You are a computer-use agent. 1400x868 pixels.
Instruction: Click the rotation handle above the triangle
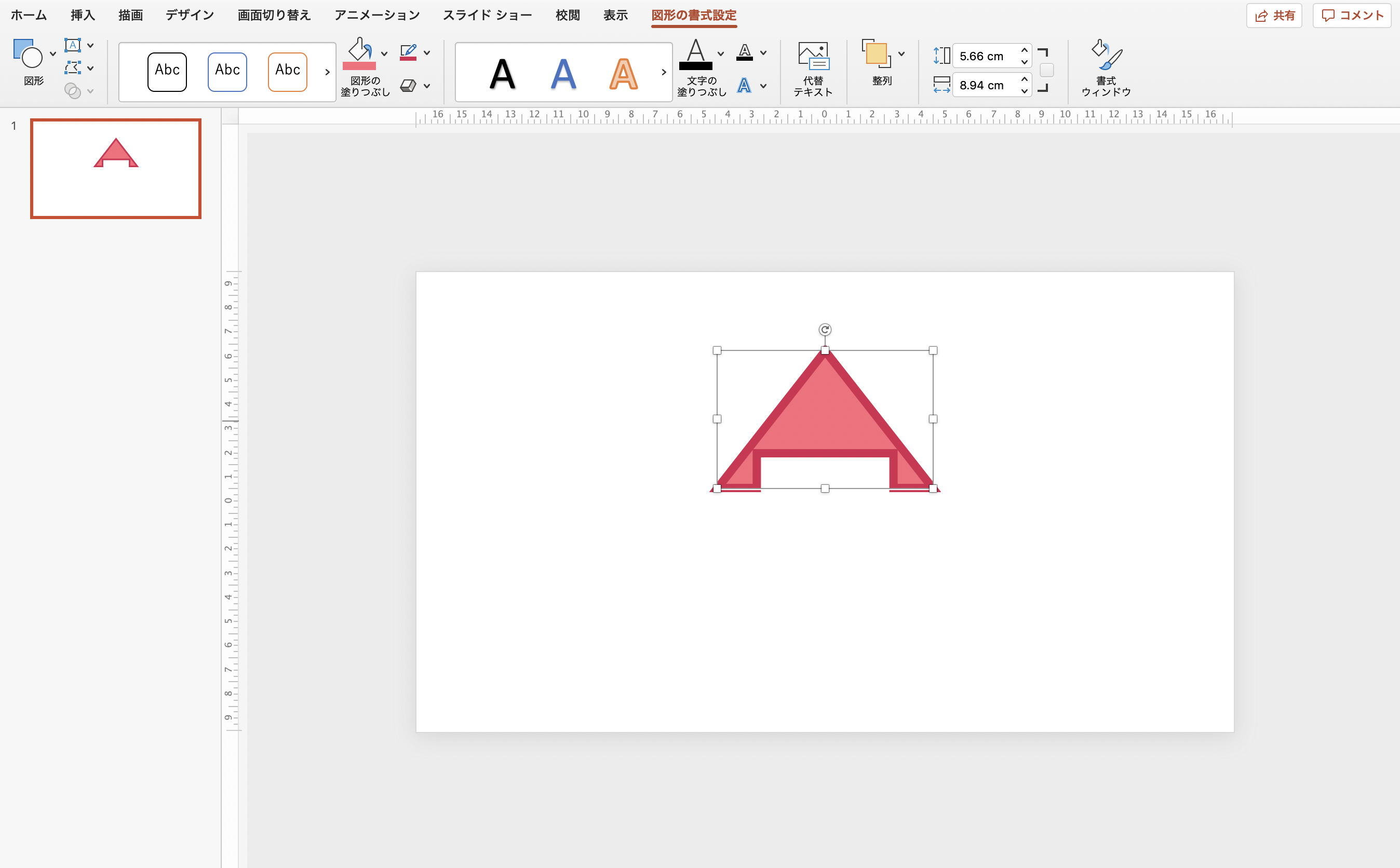tap(825, 330)
